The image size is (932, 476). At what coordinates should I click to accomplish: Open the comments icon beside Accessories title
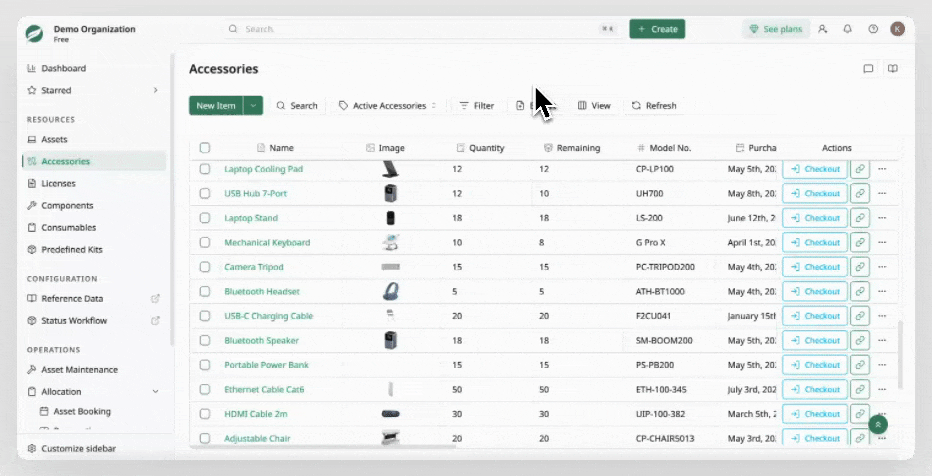(x=868, y=68)
